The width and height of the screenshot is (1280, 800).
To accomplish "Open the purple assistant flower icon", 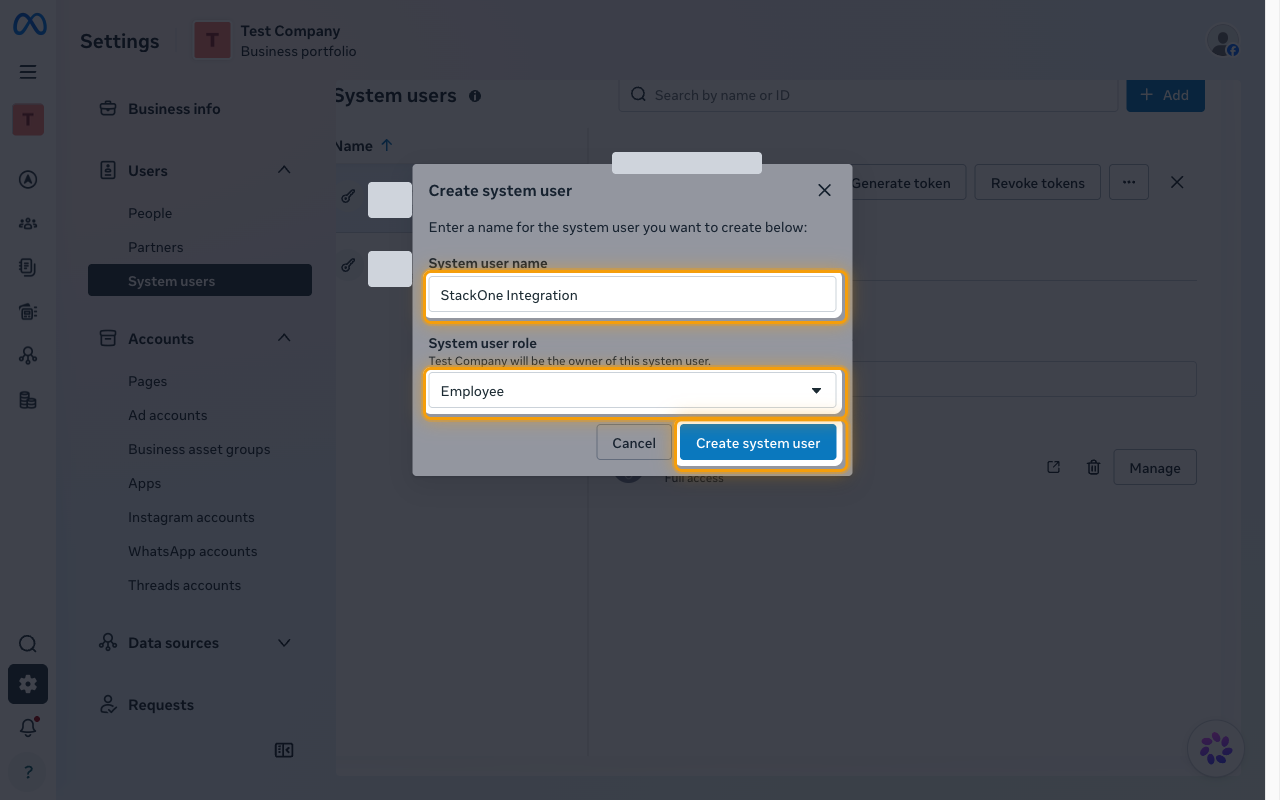I will 1216,748.
